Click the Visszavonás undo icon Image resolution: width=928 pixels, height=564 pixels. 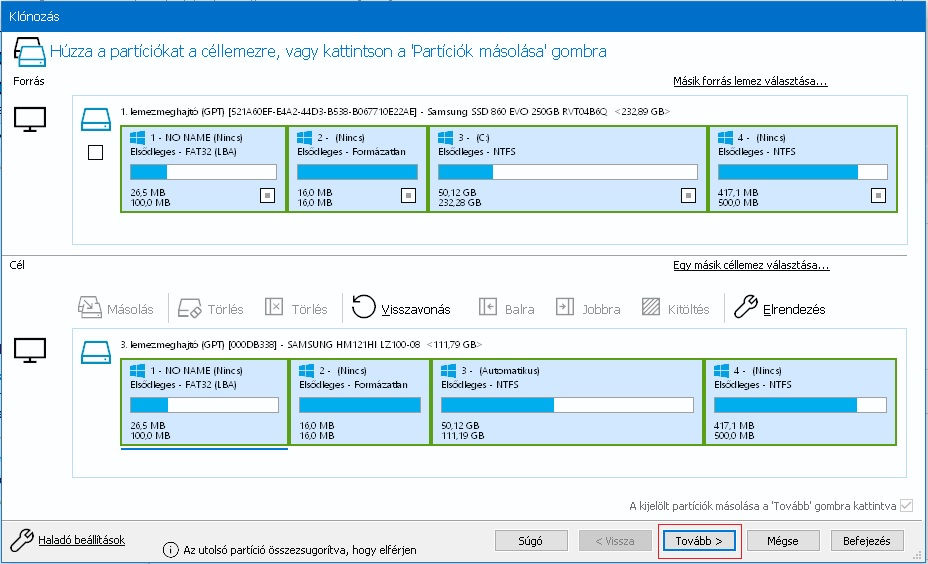[364, 309]
